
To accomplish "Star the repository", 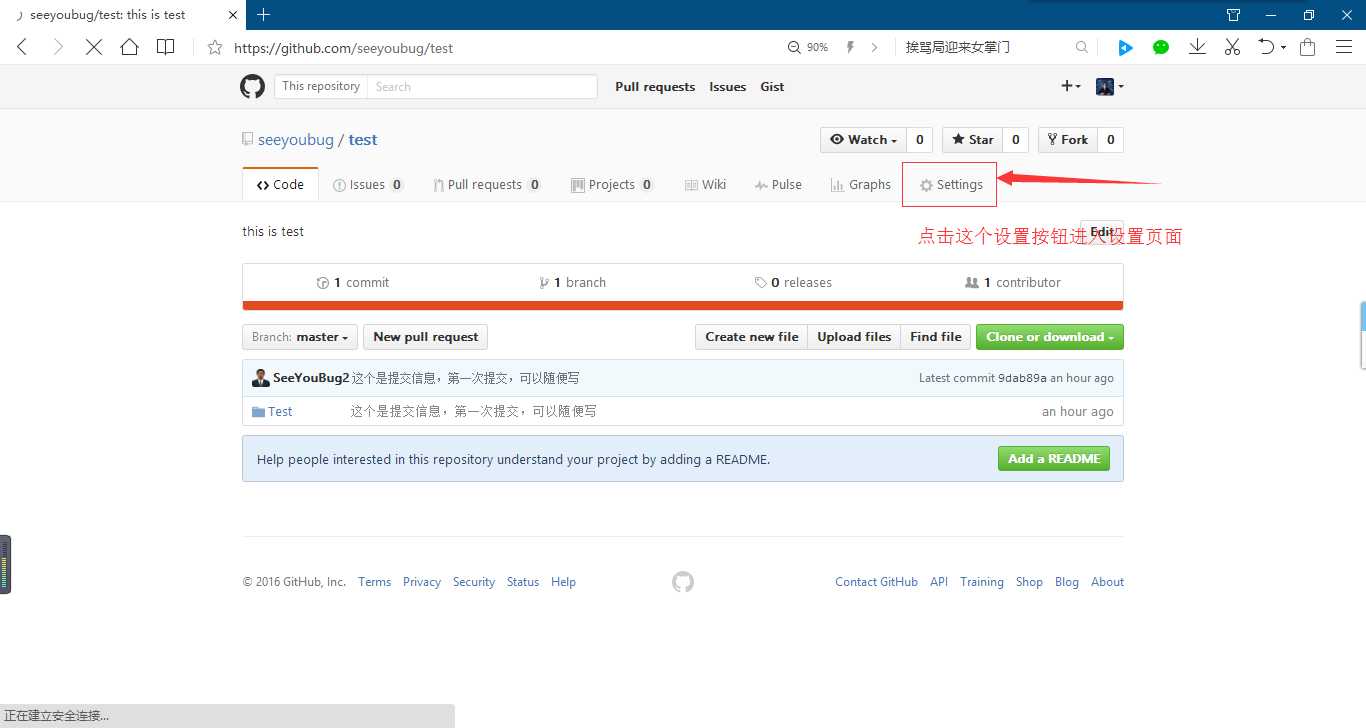I will pos(973,140).
